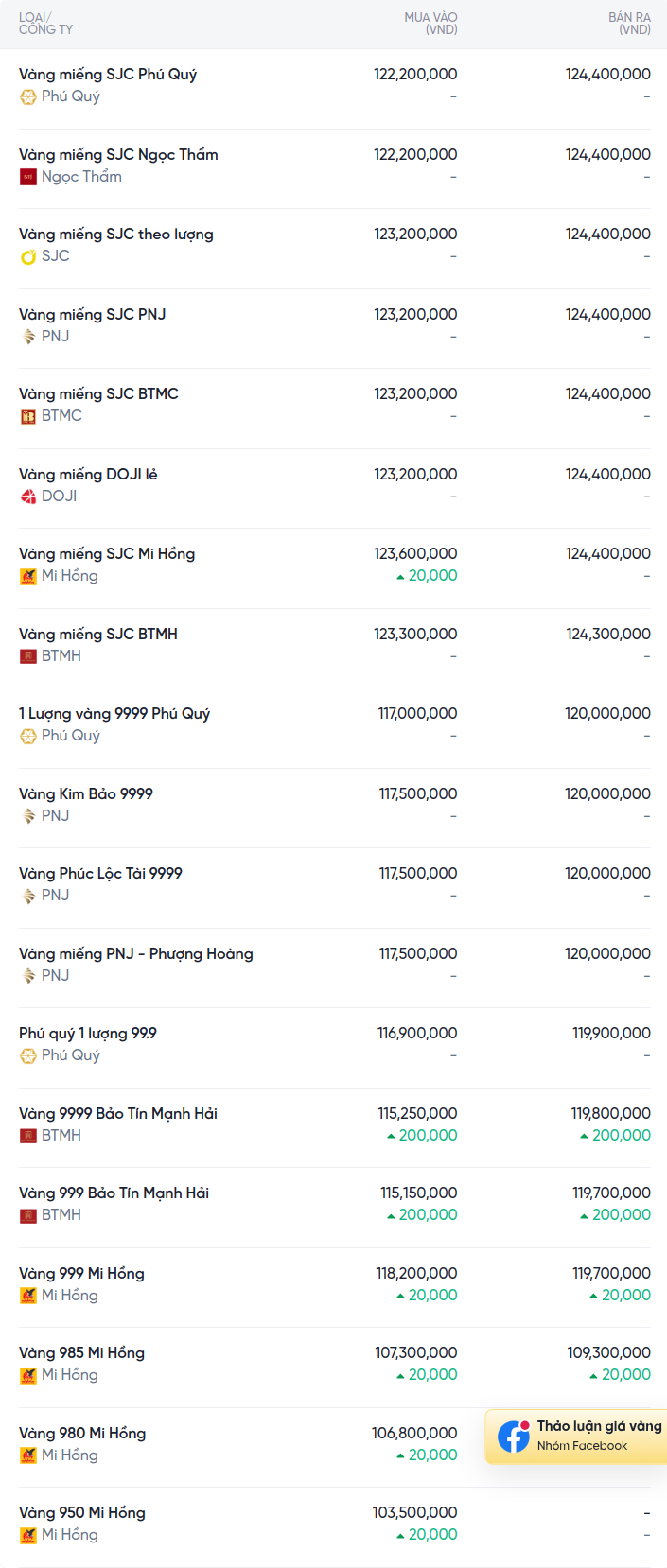Open 1 Lượng vàng 9999 Phú Quý entry
667x1568 pixels.
click(334, 728)
